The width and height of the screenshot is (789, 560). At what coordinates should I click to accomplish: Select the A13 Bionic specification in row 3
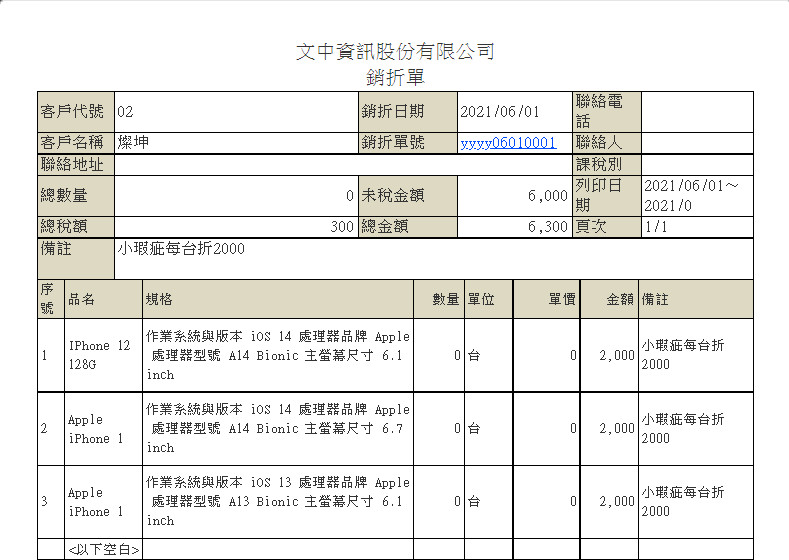(278, 502)
